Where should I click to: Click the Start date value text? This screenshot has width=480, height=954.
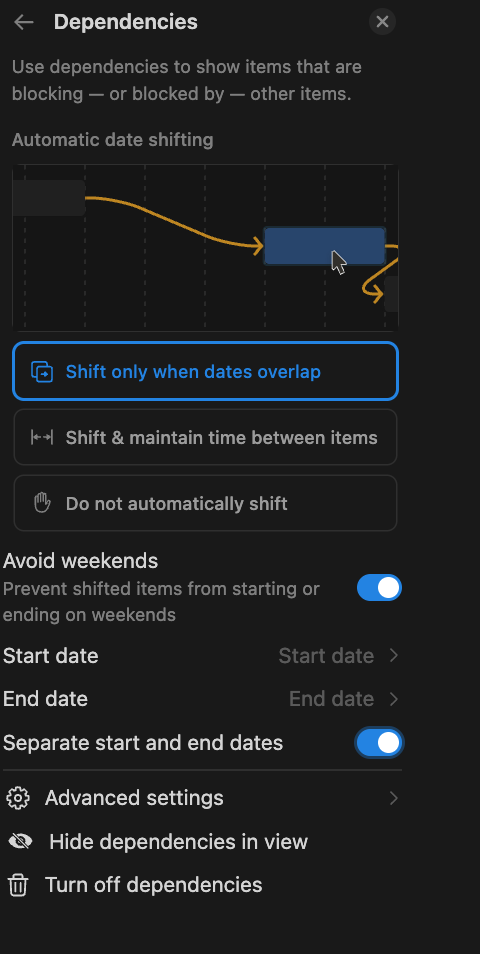click(x=326, y=655)
